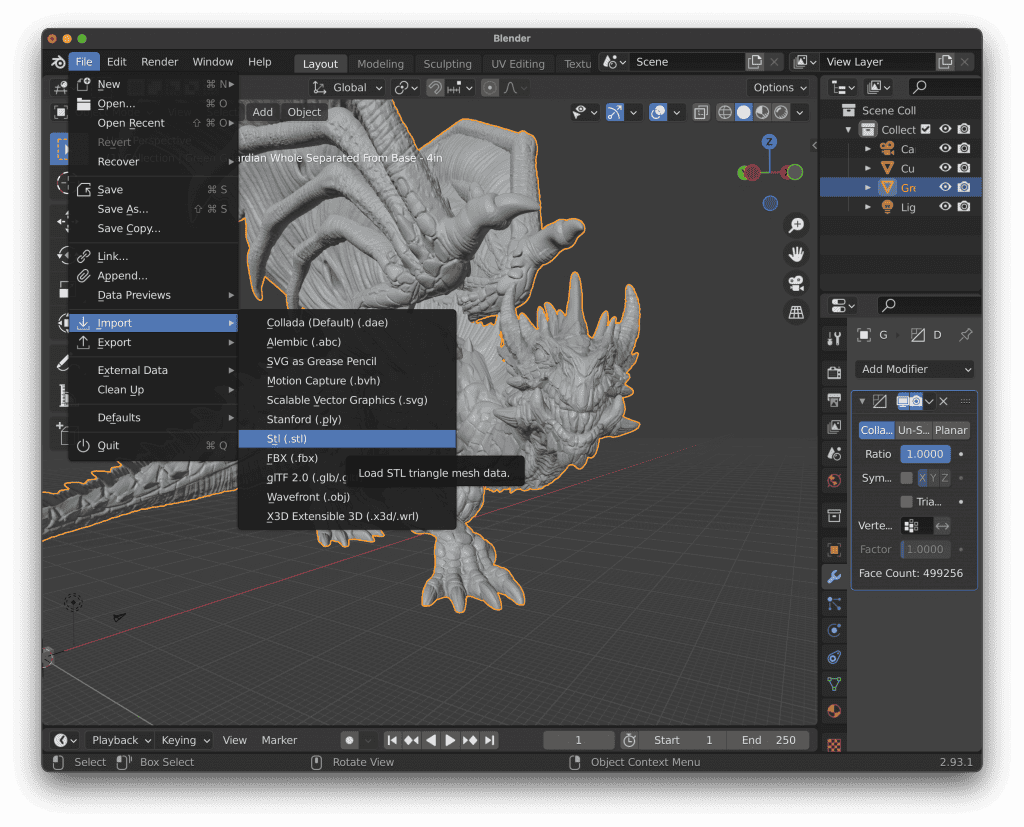Open Material properties sphere tab icon
The width and height of the screenshot is (1024, 827).
tap(834, 711)
